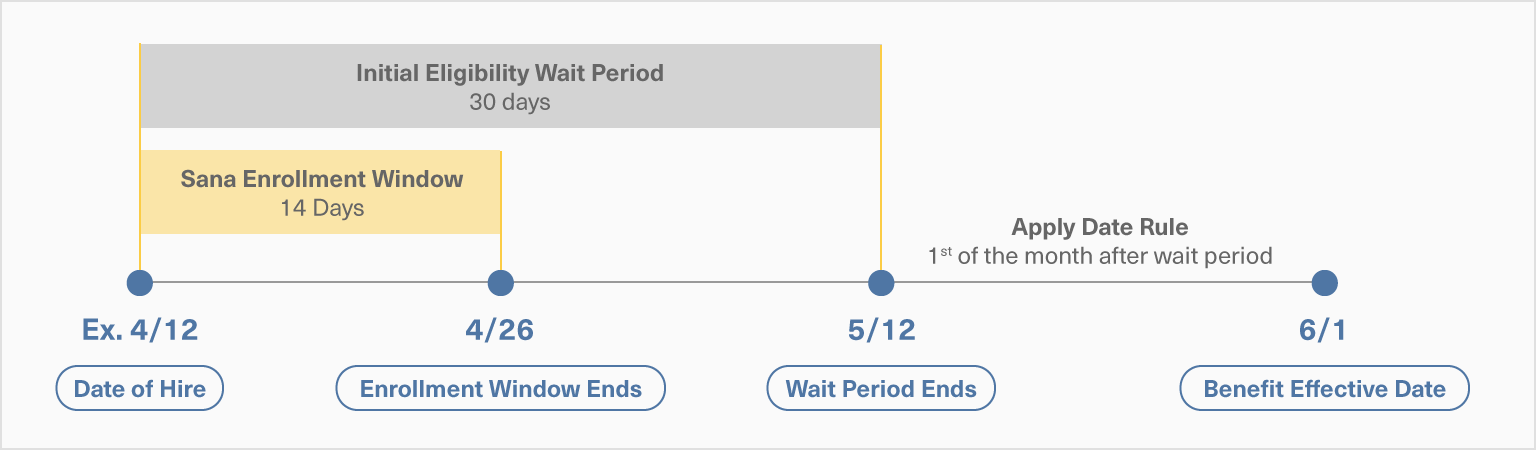Click the '30 days' text in gray bar

click(510, 102)
